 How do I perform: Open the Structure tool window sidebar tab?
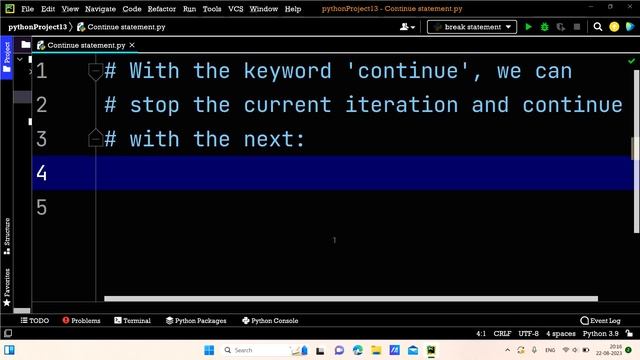(7, 236)
